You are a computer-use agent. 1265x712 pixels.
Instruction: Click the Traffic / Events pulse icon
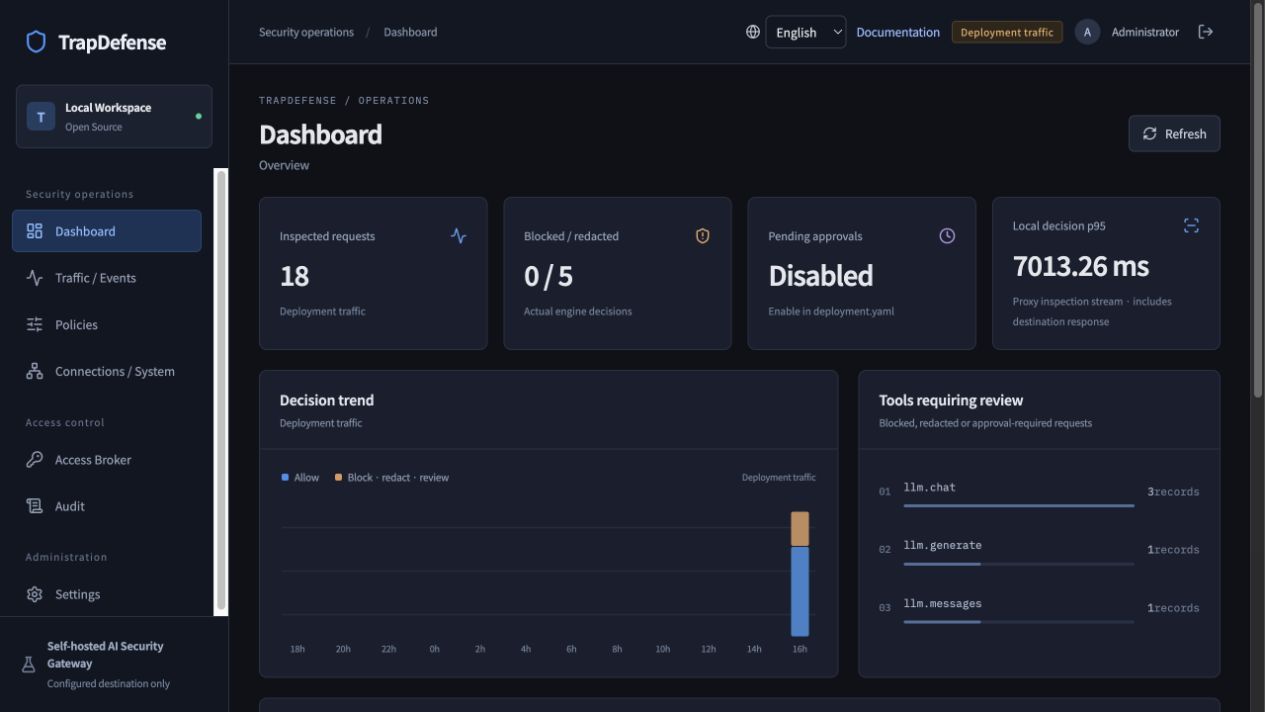pyautogui.click(x=35, y=278)
